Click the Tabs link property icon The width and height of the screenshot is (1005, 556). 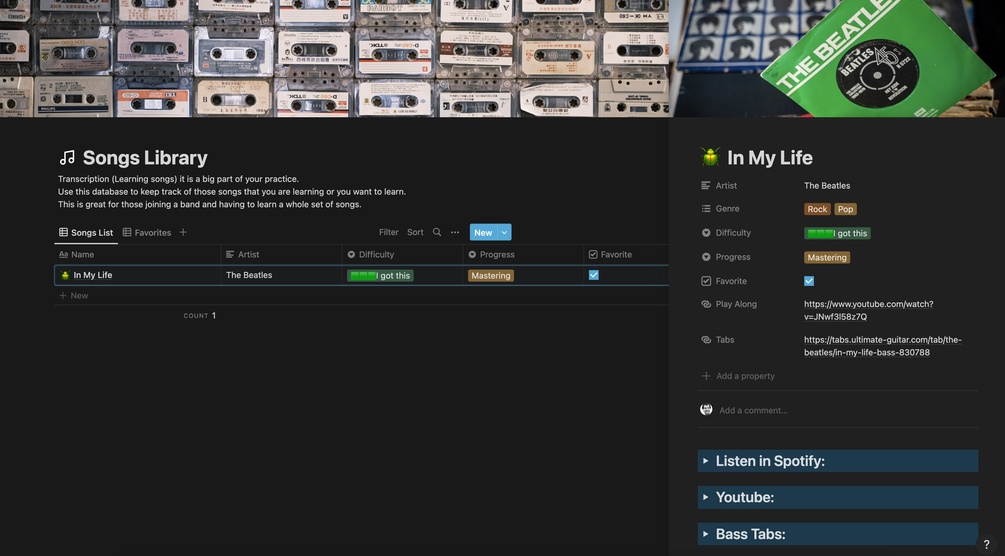(x=706, y=340)
